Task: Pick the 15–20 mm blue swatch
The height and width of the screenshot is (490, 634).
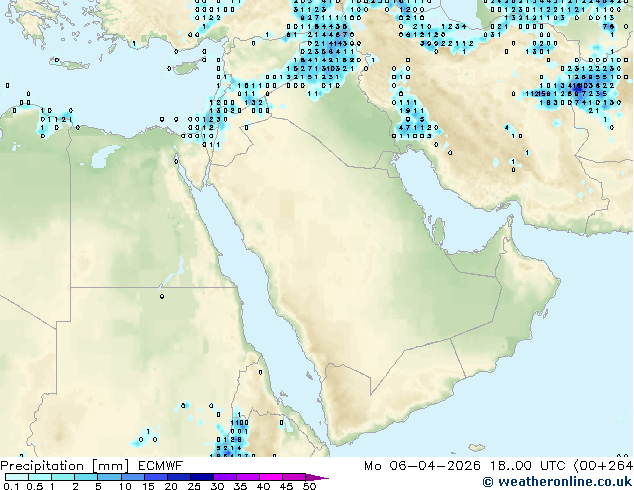Action: [155, 477]
